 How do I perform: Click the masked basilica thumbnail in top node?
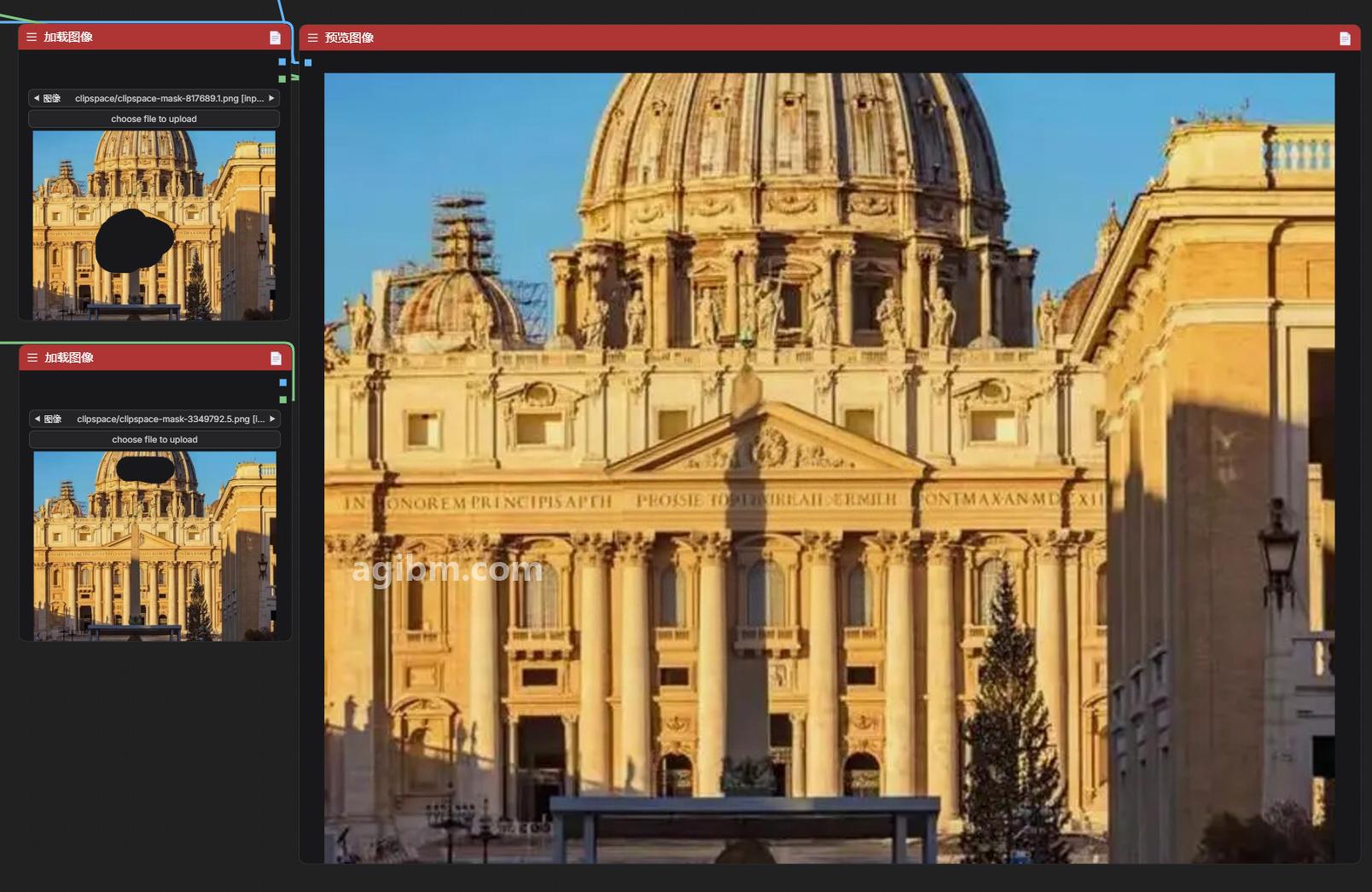pyautogui.click(x=154, y=225)
